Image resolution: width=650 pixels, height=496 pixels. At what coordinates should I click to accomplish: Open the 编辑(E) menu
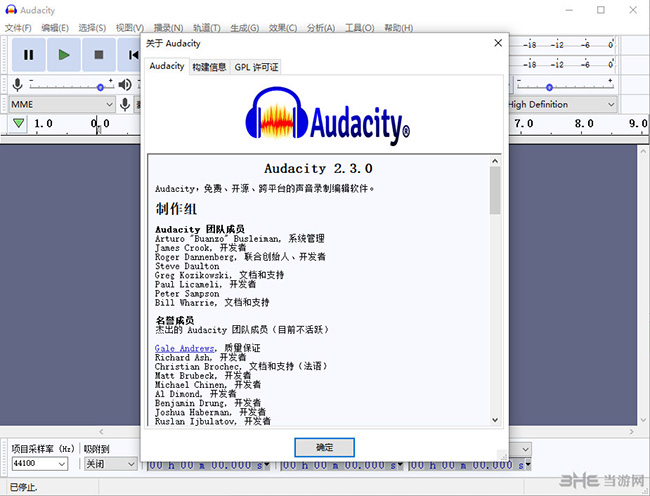55,28
